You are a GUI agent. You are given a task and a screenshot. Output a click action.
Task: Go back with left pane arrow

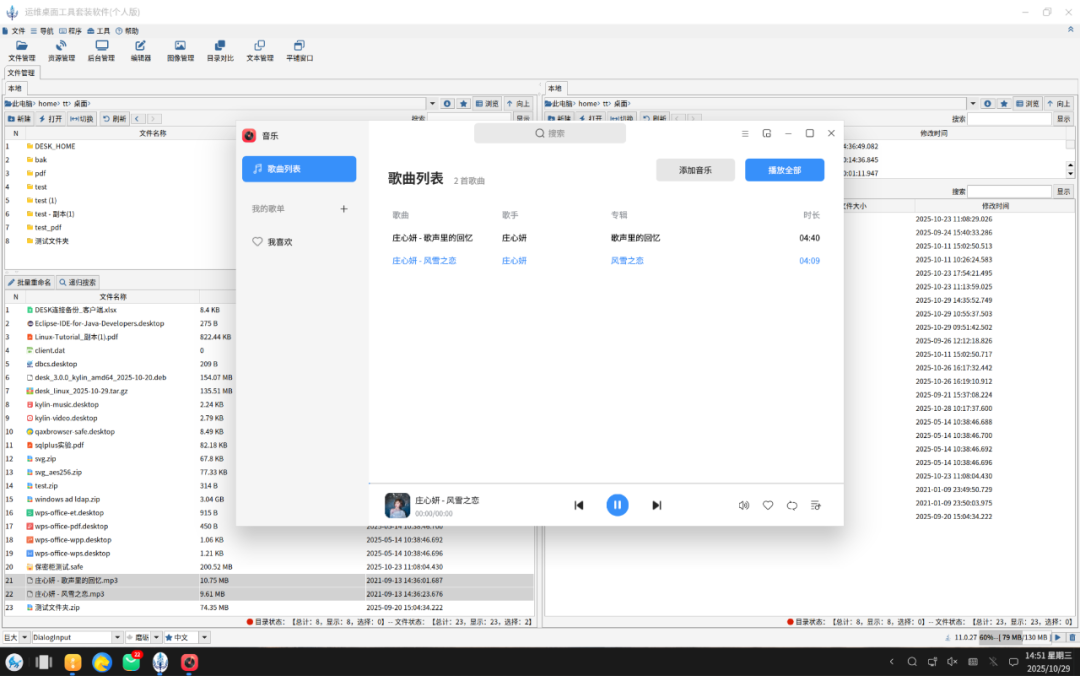click(x=137, y=119)
